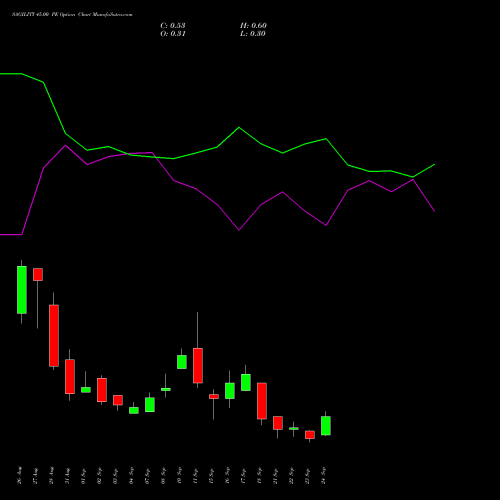Screen dimensions: 500x500
Task: Select the small red candle for 27 Aug
Action: pyautogui.click(x=38, y=274)
